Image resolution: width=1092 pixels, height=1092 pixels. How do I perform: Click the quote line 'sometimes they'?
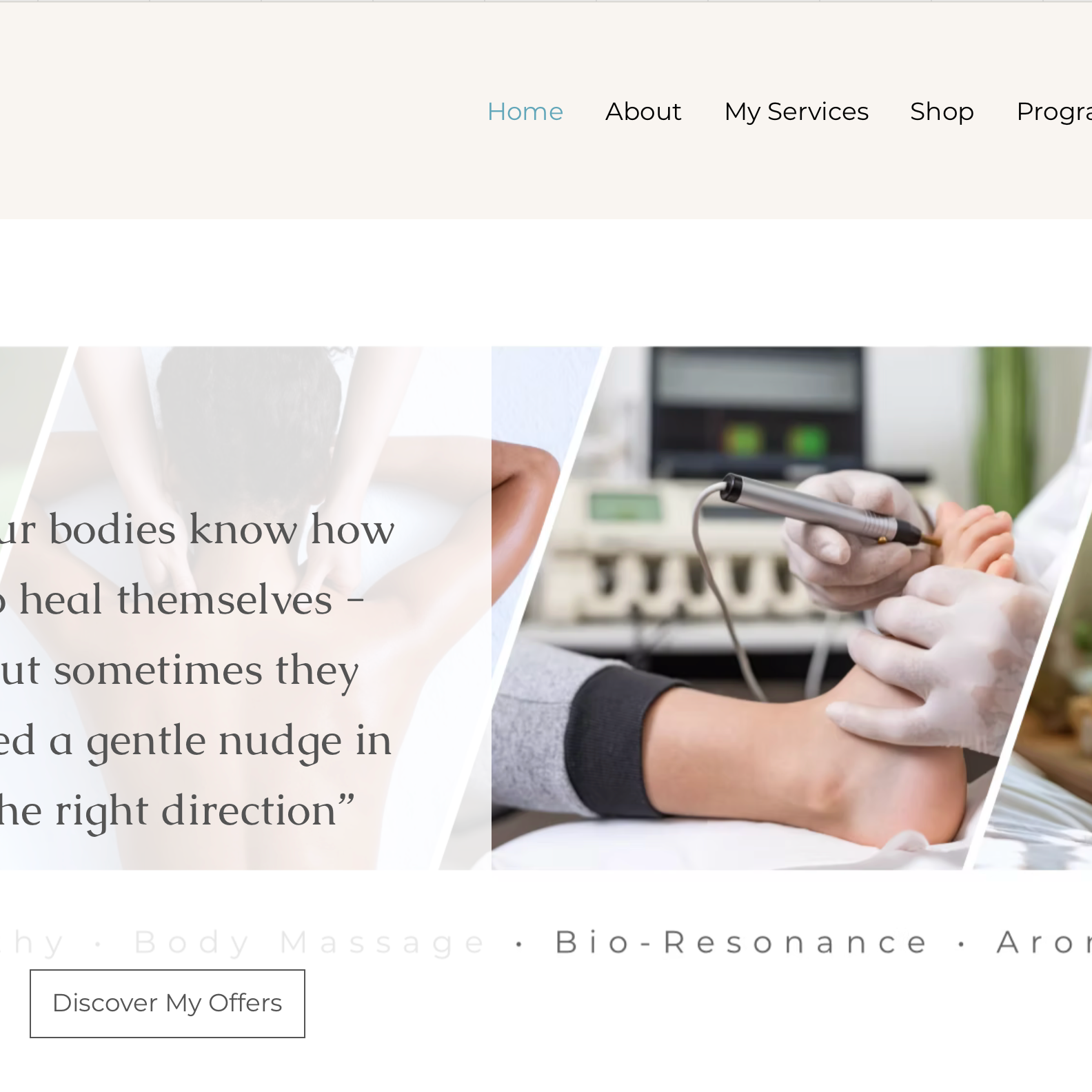pyautogui.click(x=206, y=671)
